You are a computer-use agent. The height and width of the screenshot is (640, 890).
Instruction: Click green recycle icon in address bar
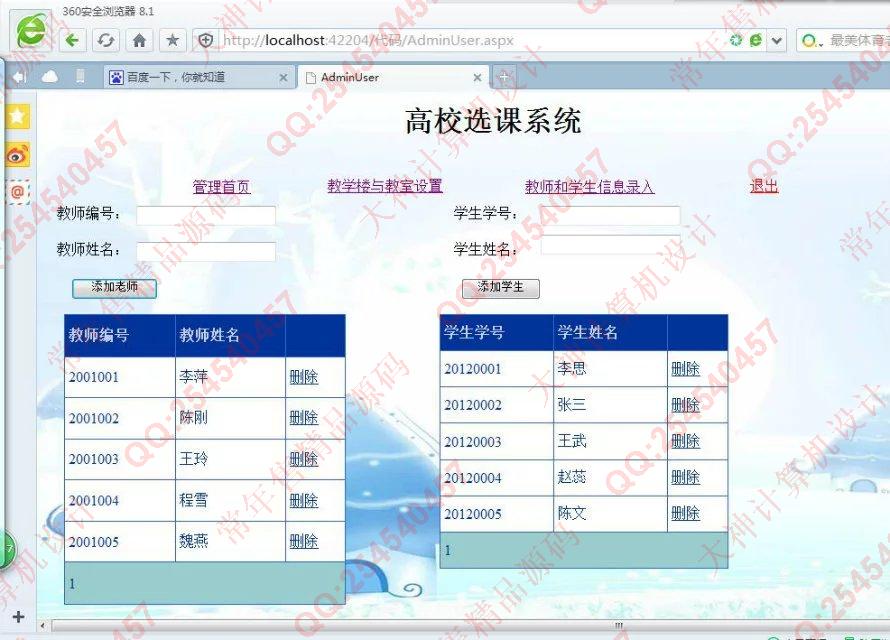click(736, 40)
